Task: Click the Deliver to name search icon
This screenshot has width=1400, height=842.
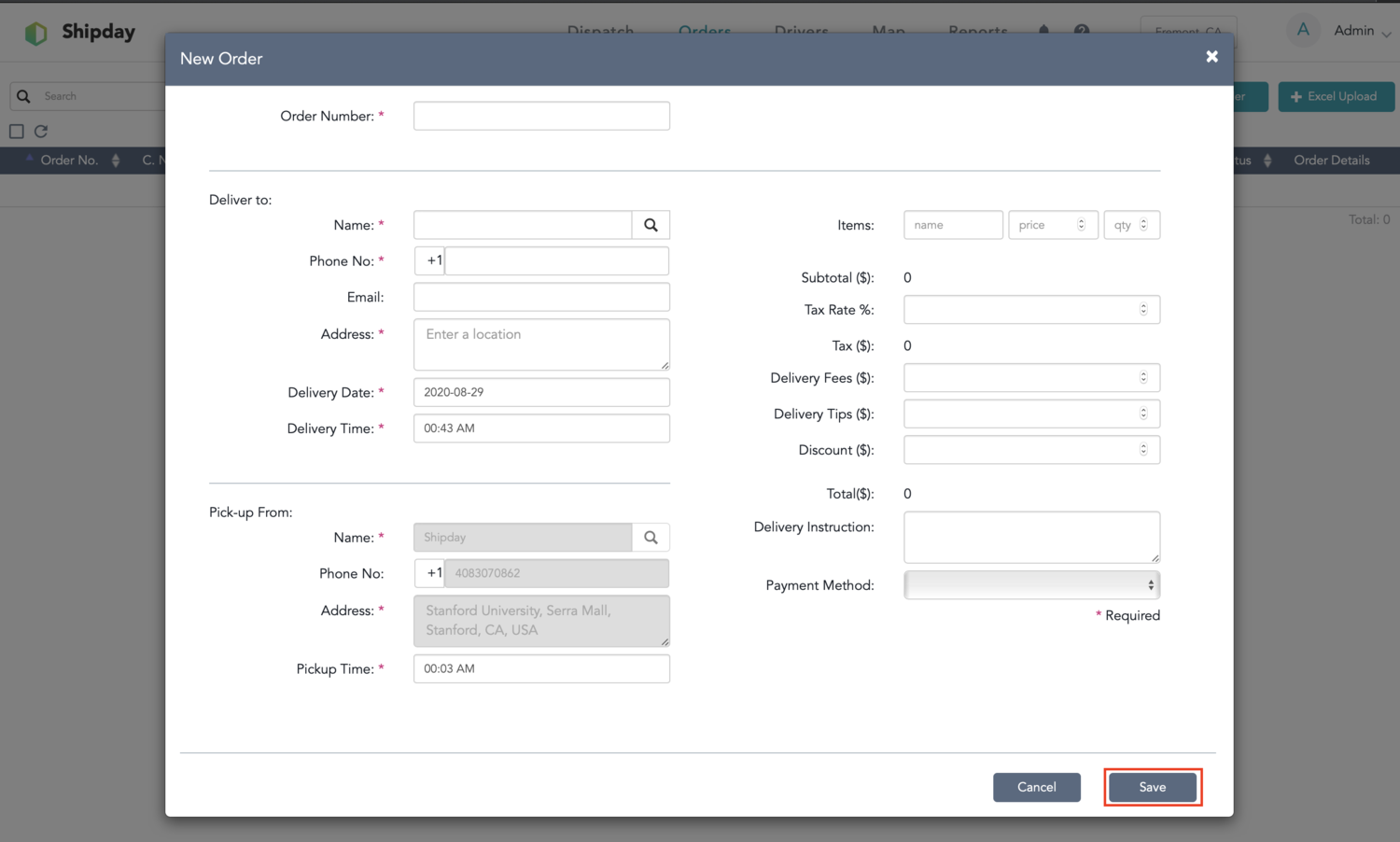Action: (x=651, y=225)
